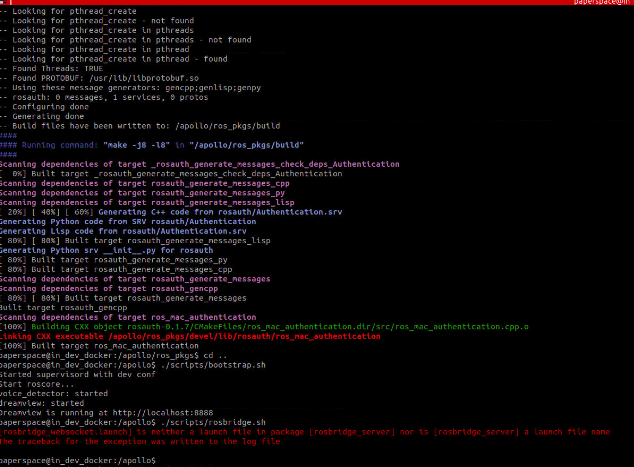
Task: Click 'The traceback for the exception' line
Action: 140,442
